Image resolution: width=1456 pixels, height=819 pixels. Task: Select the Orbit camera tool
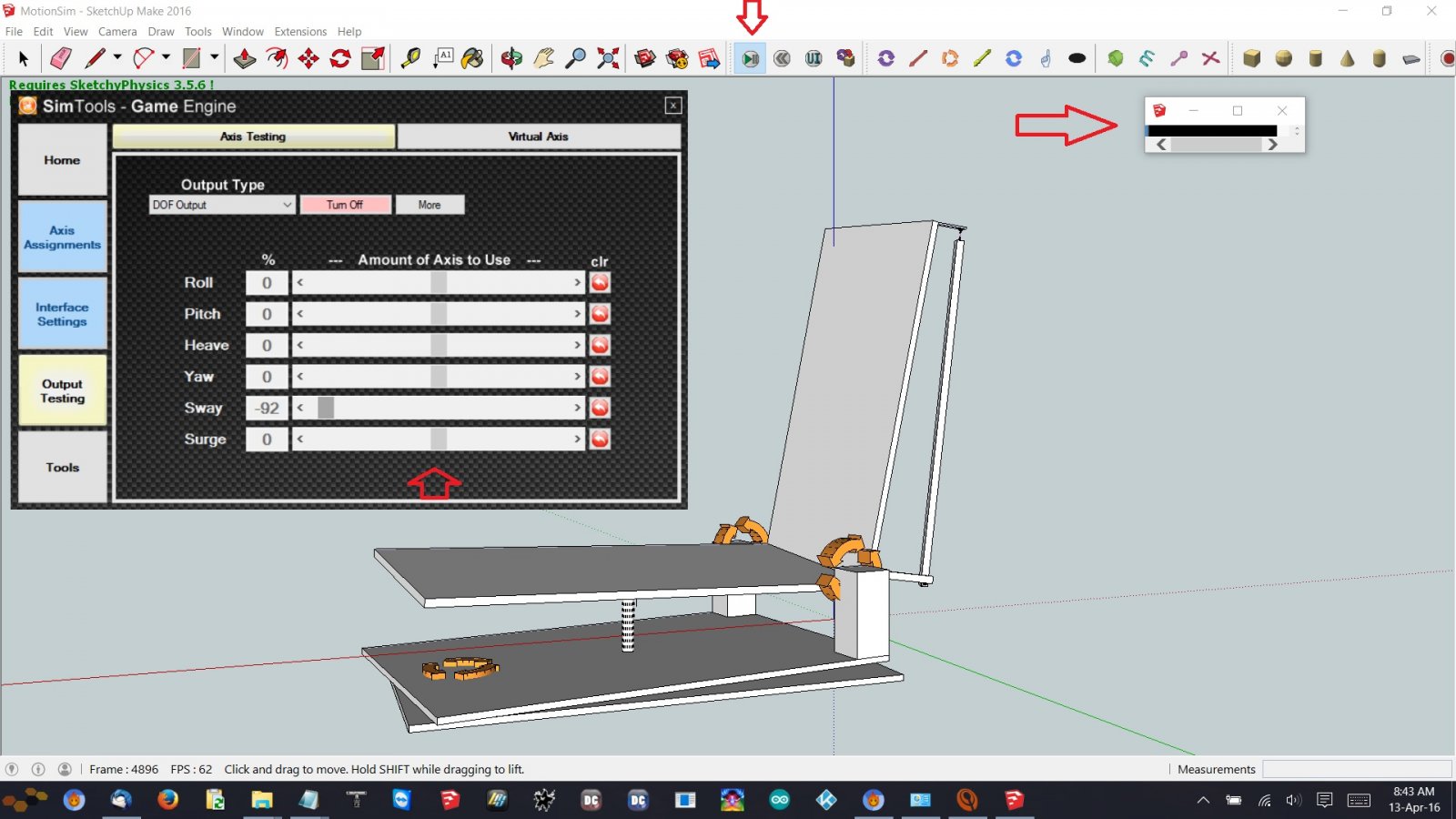[x=511, y=59]
